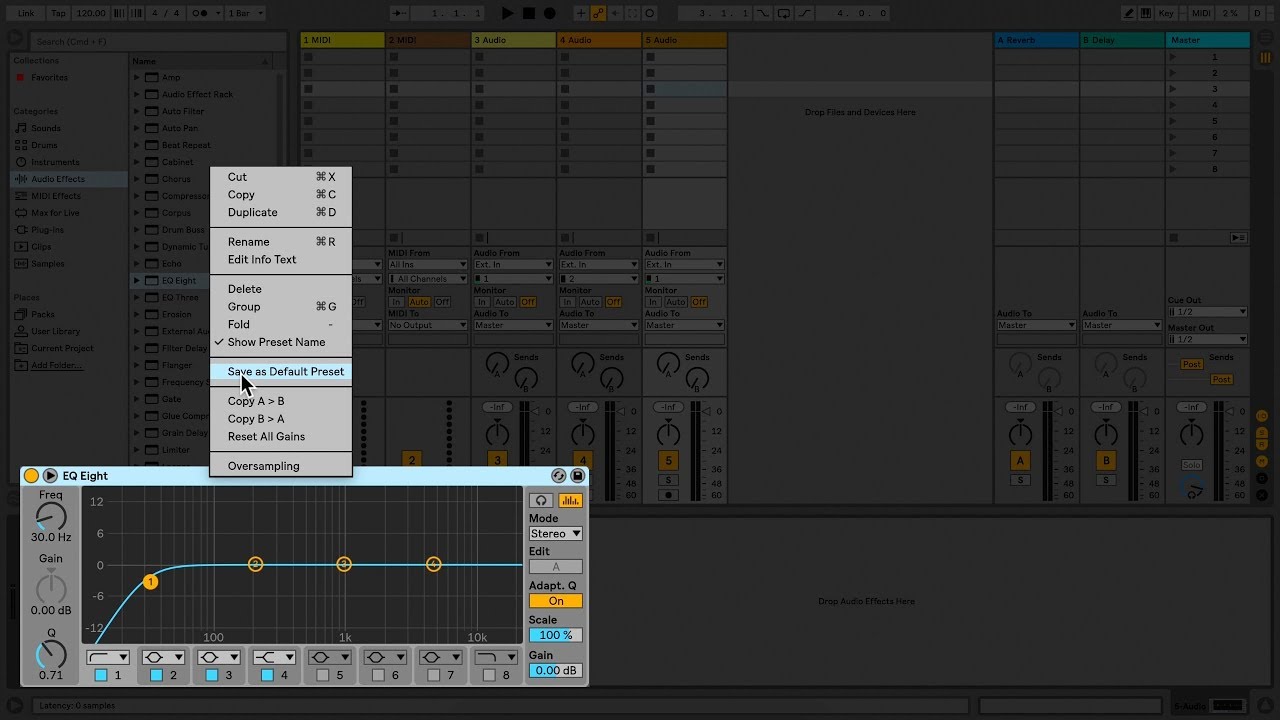The width and height of the screenshot is (1280, 720).
Task: Select Cut from the context menu
Action: [281, 177]
